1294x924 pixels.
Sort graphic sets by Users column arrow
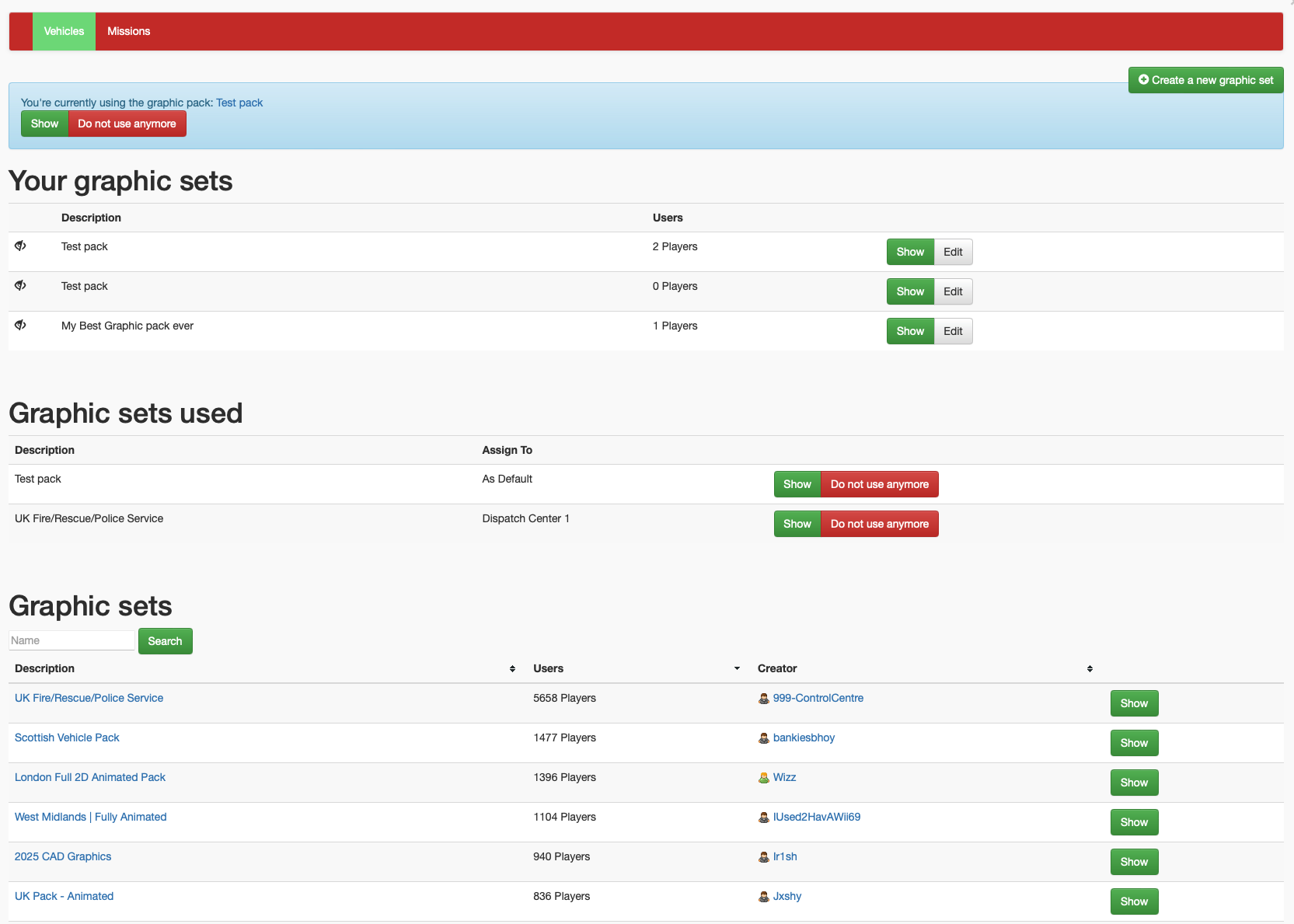(x=737, y=669)
